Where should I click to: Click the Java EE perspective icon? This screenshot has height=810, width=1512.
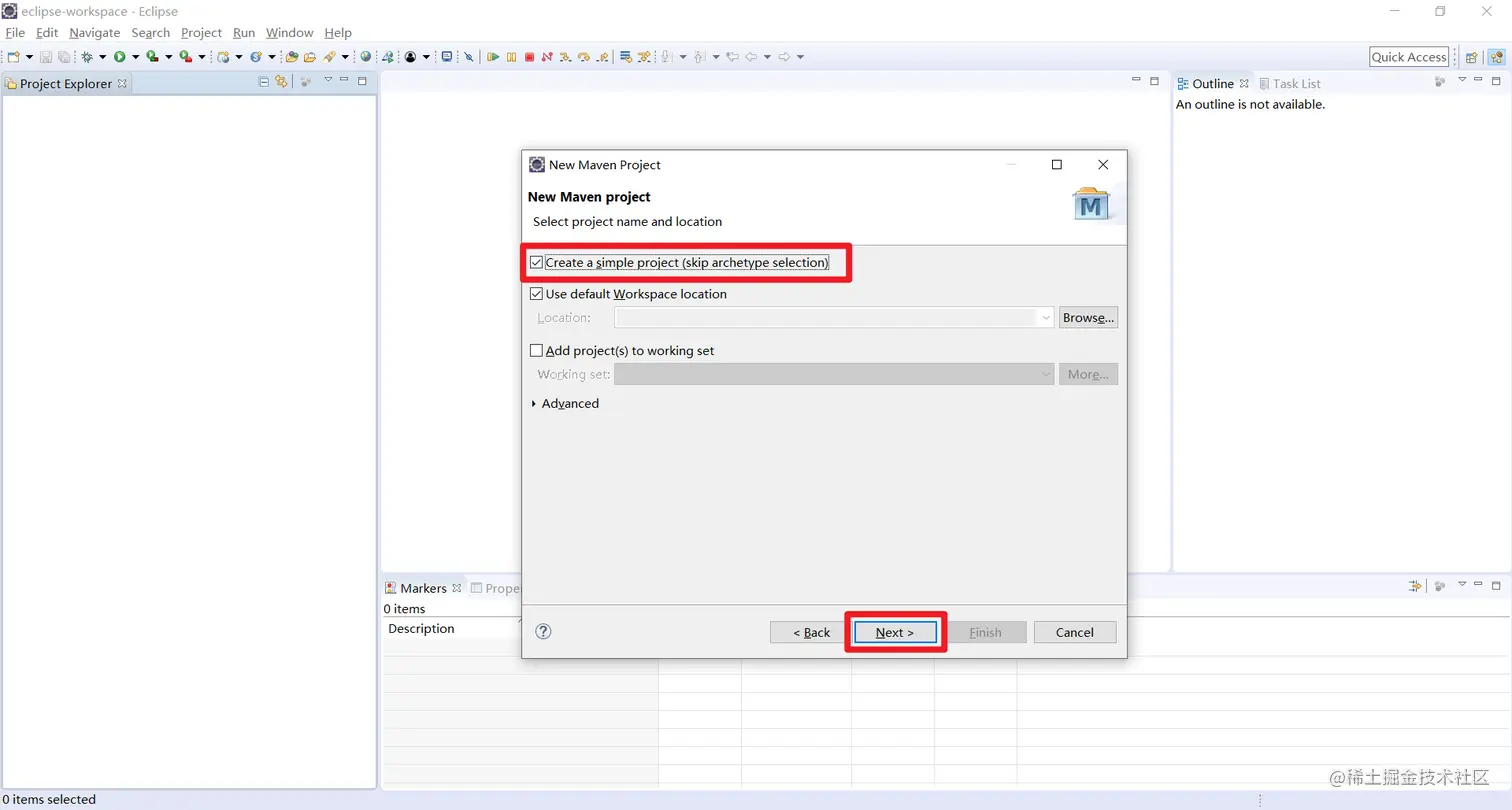[x=1495, y=57]
